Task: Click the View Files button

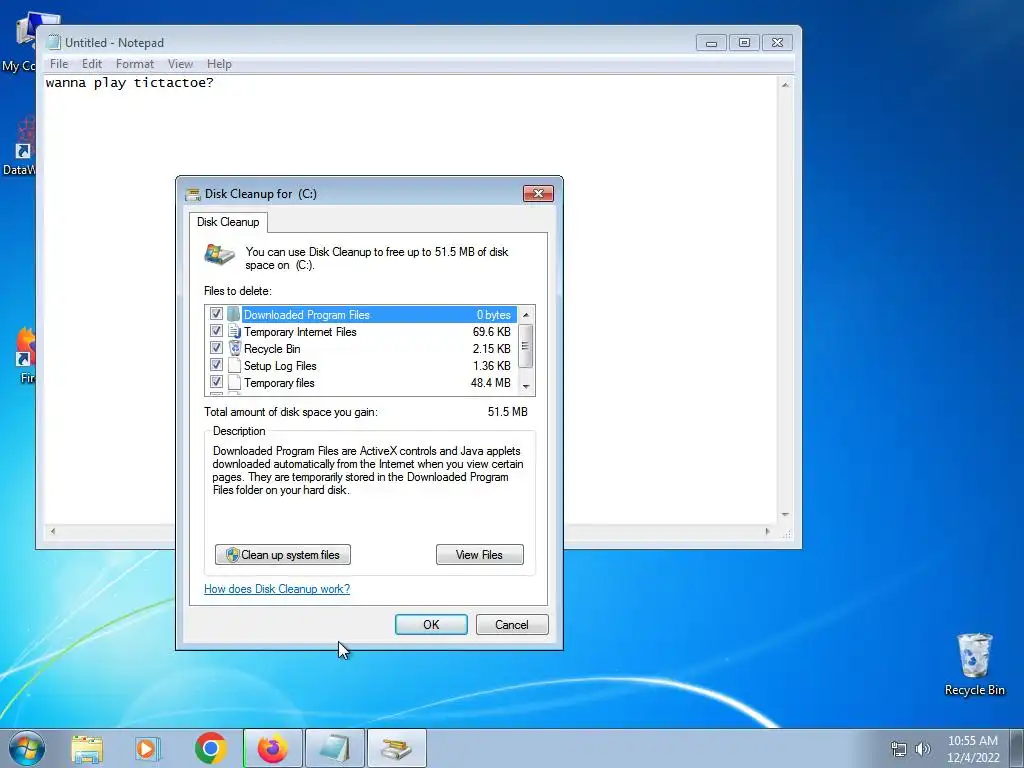Action: 479,554
